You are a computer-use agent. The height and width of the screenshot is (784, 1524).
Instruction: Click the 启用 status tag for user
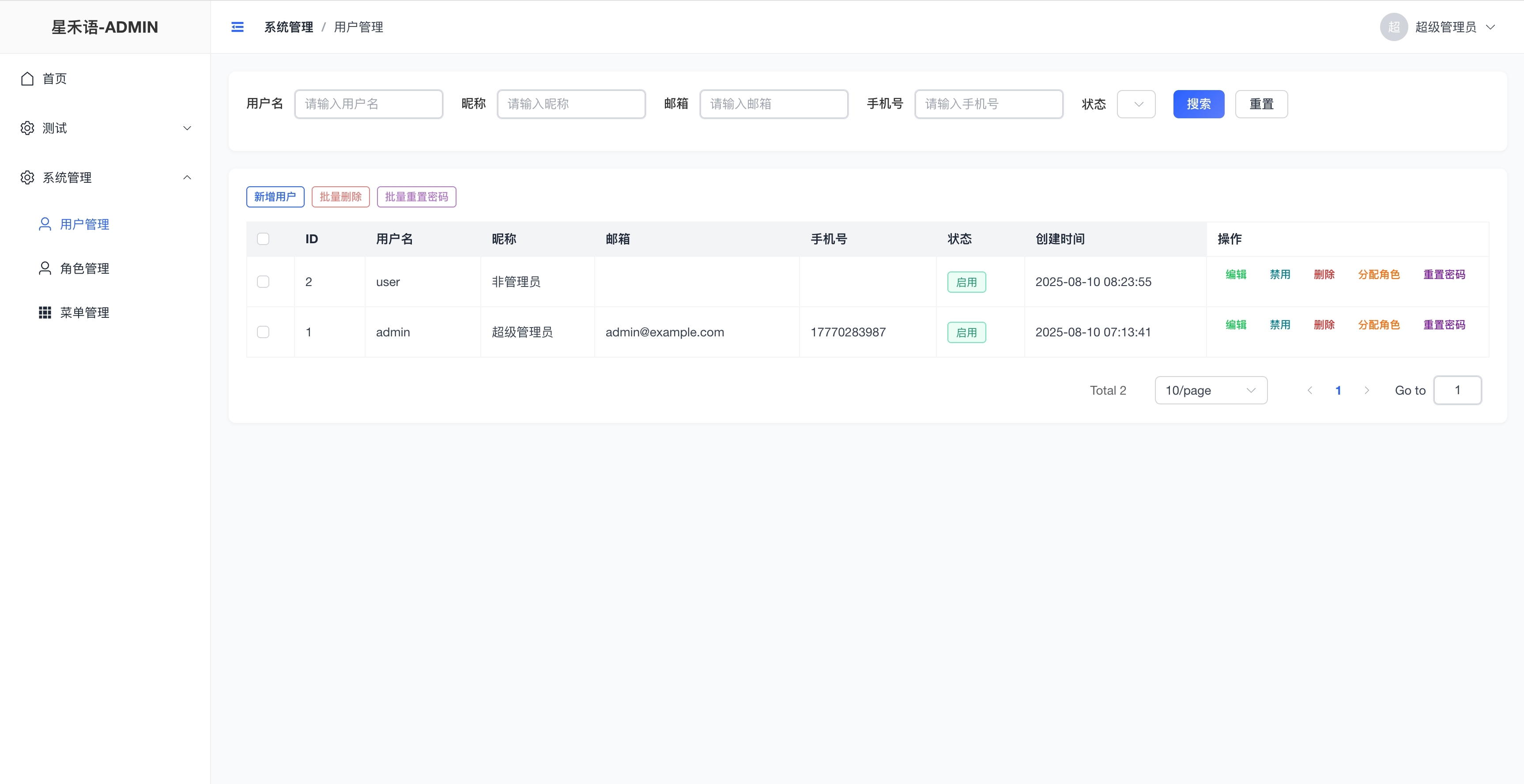click(967, 282)
